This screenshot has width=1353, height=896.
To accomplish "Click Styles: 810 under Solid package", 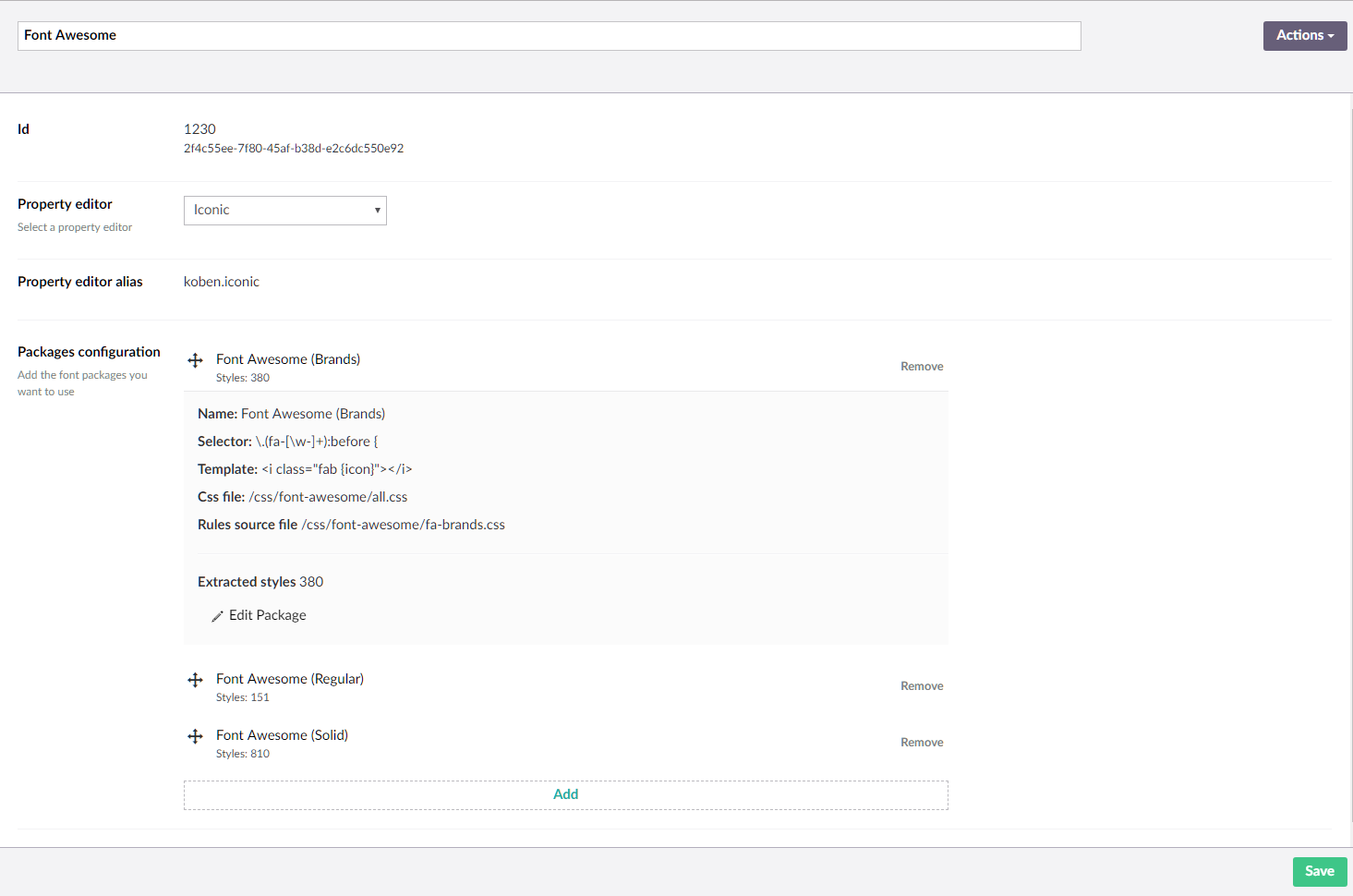I will point(243,754).
